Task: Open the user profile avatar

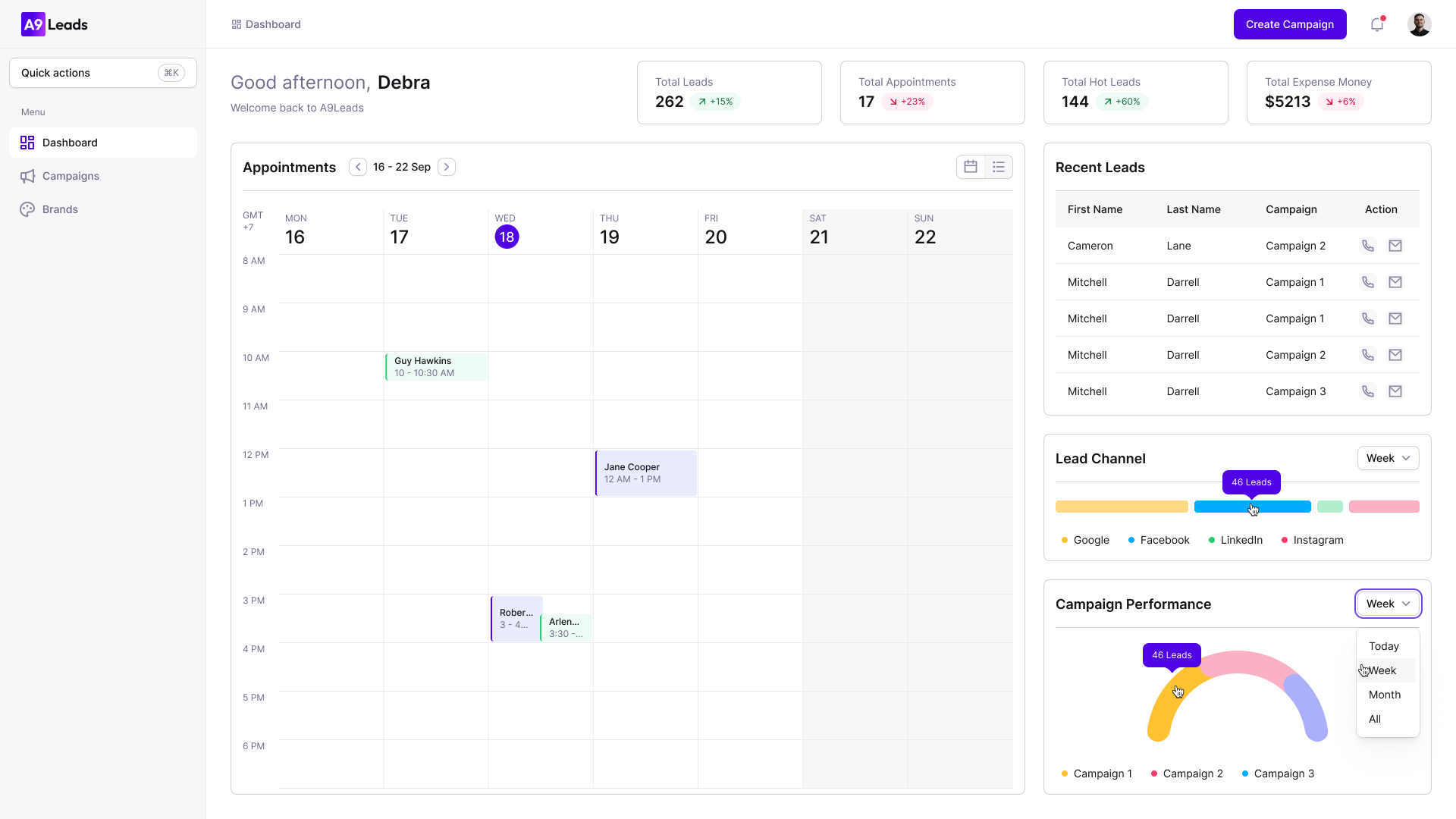Action: [x=1419, y=24]
